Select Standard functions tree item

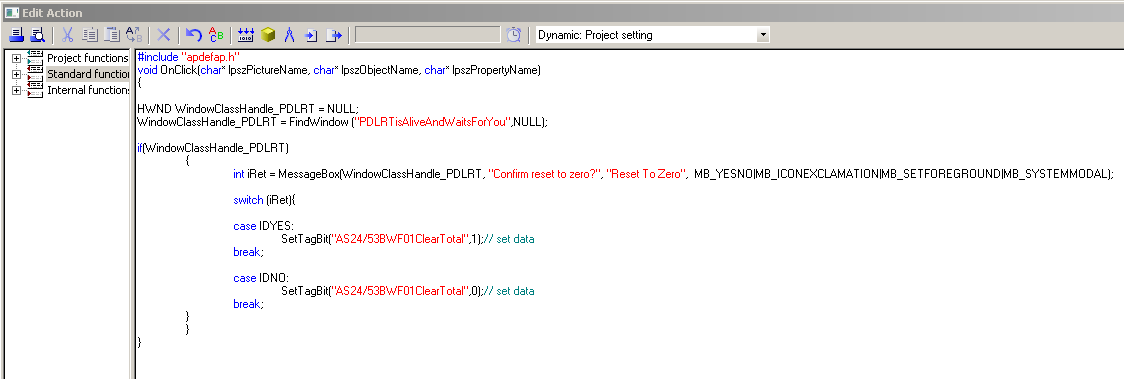[87, 74]
